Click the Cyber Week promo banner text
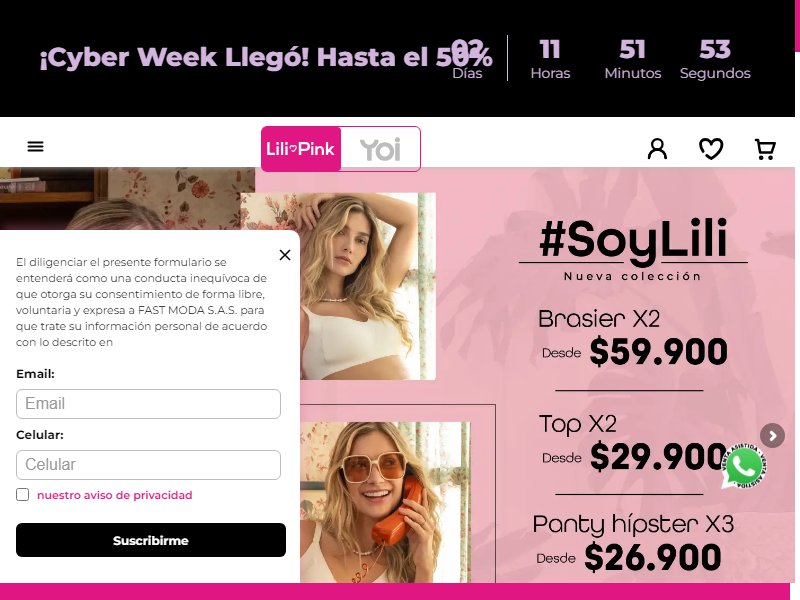This screenshot has height=600, width=800. pyautogui.click(x=266, y=57)
